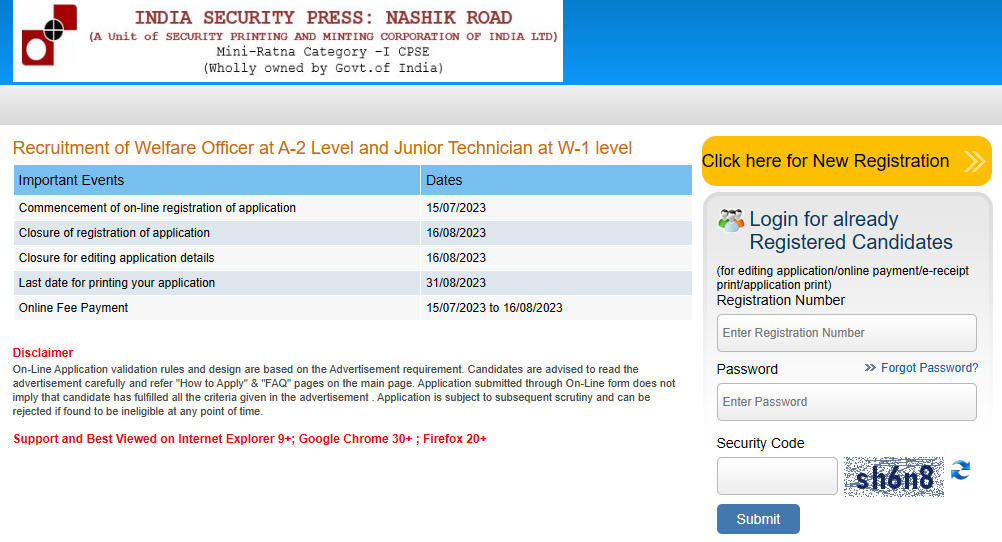Select the Dates column header
1002x542 pixels.
pos(557,180)
